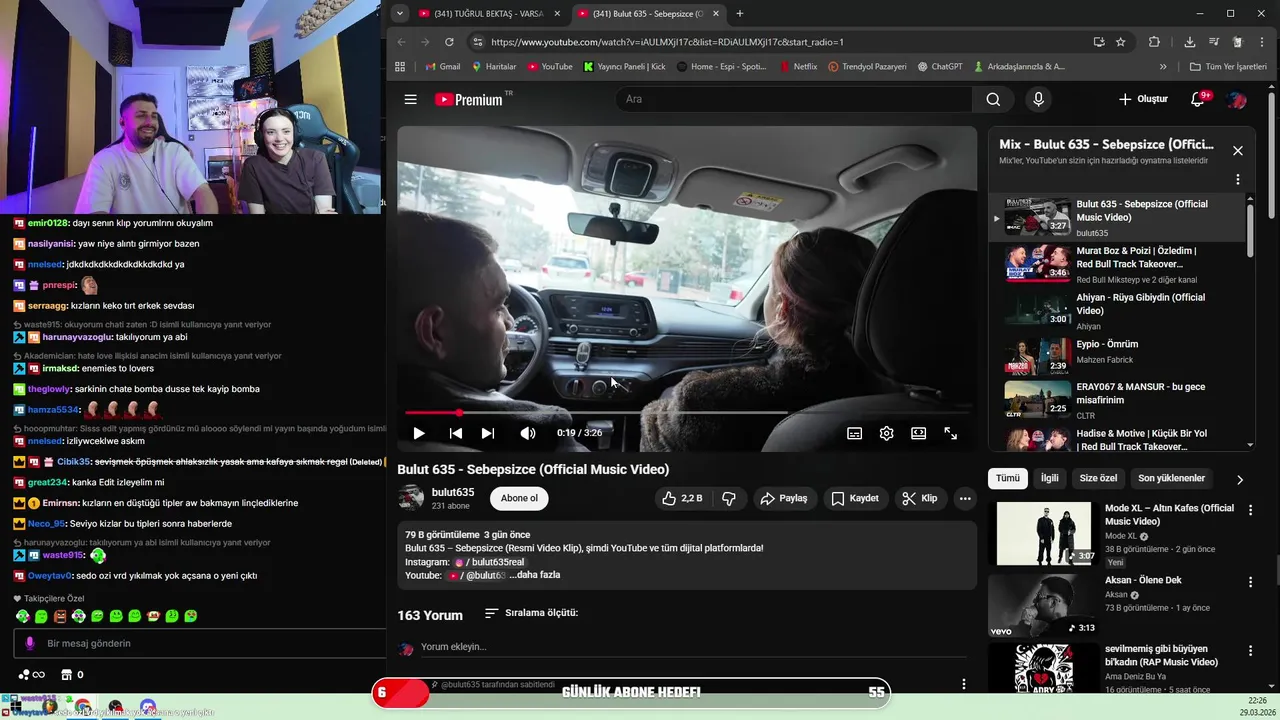
Task: Switch to the TUĞRUL BEKTAŞ browser tab
Action: click(490, 13)
